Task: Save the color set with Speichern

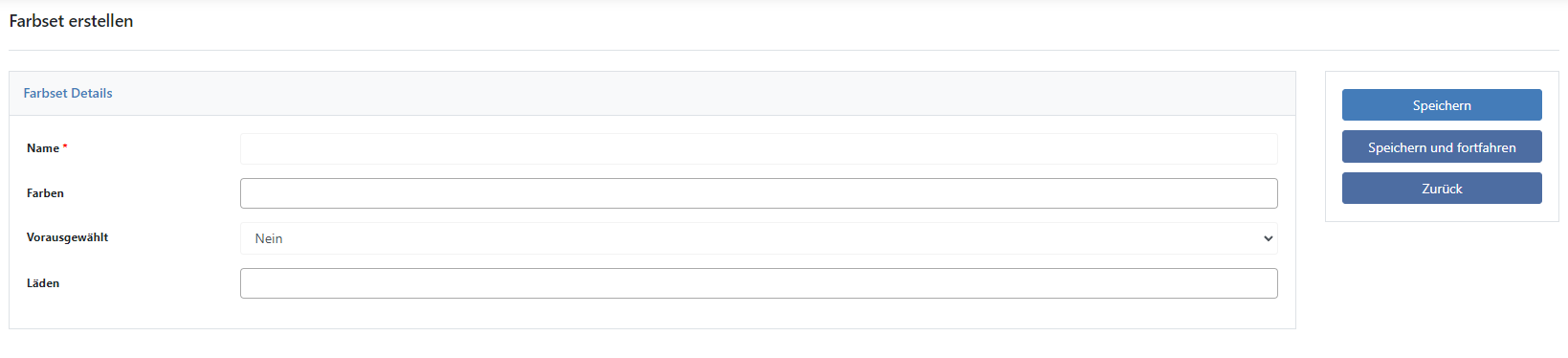Action: (1442, 105)
